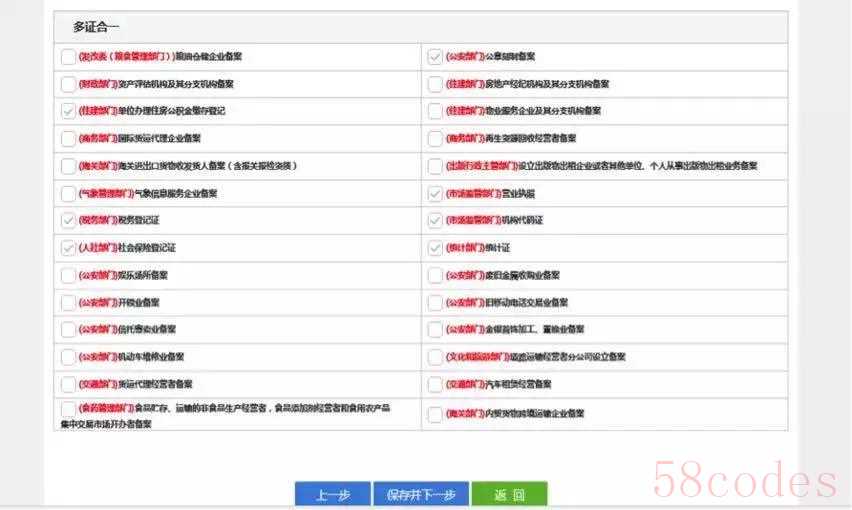
Task: Check 物业服务企业及其分支机构备案 box
Action: click(435, 111)
